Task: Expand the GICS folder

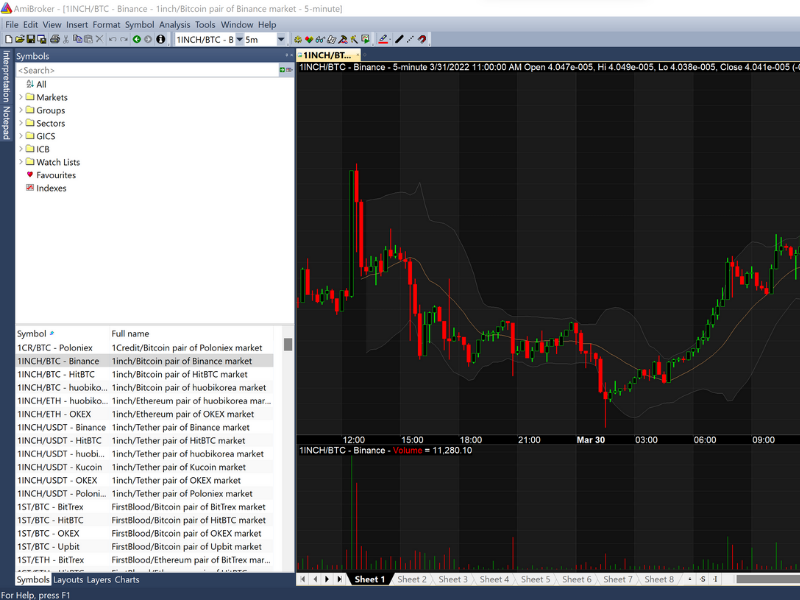Action: [x=21, y=136]
